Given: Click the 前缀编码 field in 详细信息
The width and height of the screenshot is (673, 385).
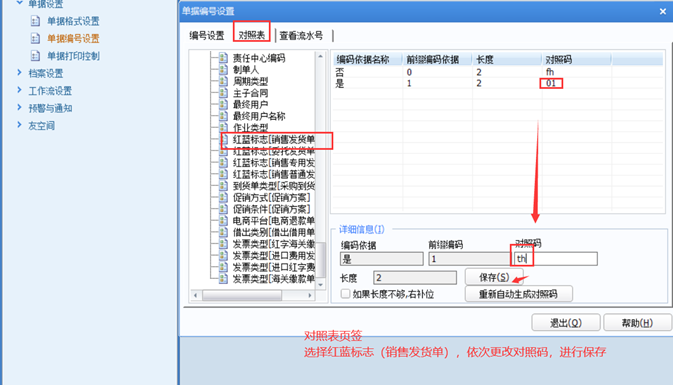Looking at the screenshot, I should pyautogui.click(x=470, y=258).
